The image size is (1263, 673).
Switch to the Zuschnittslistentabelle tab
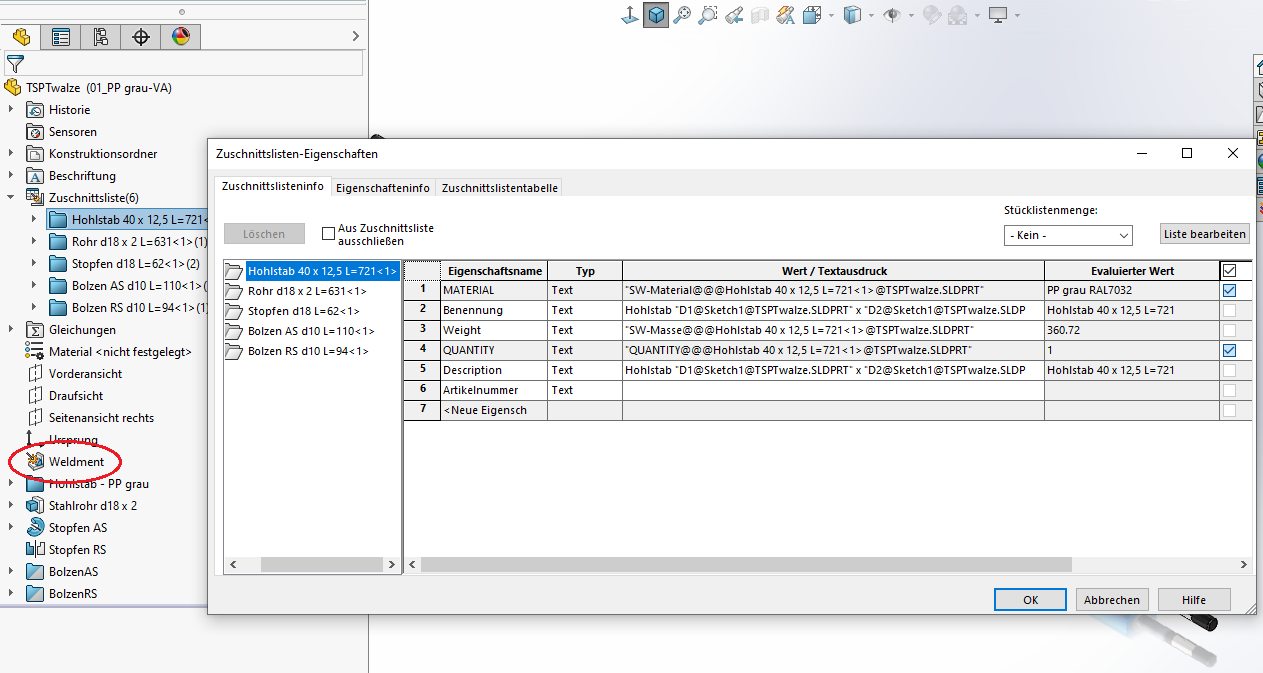(x=500, y=188)
